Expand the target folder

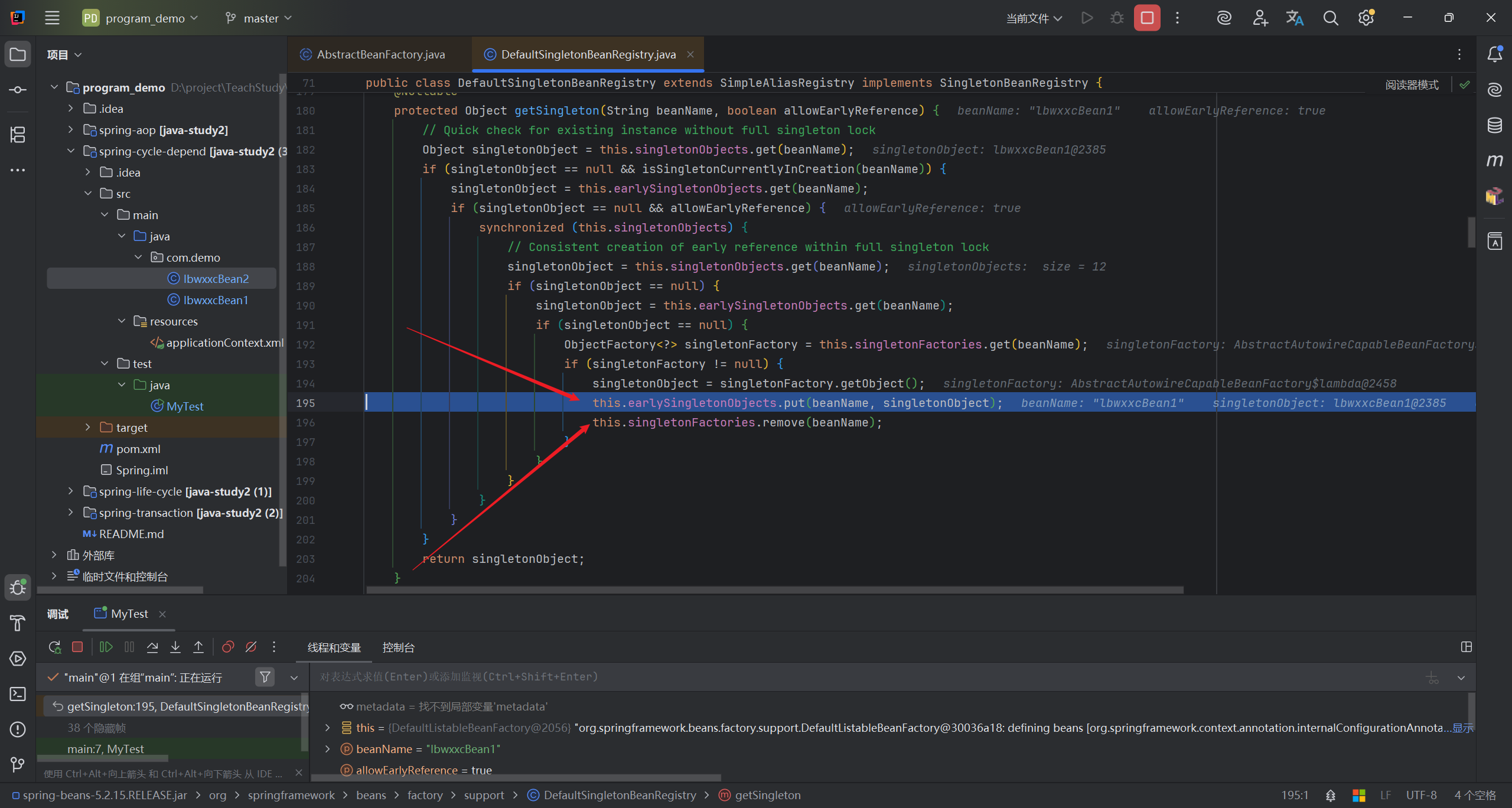point(88,427)
